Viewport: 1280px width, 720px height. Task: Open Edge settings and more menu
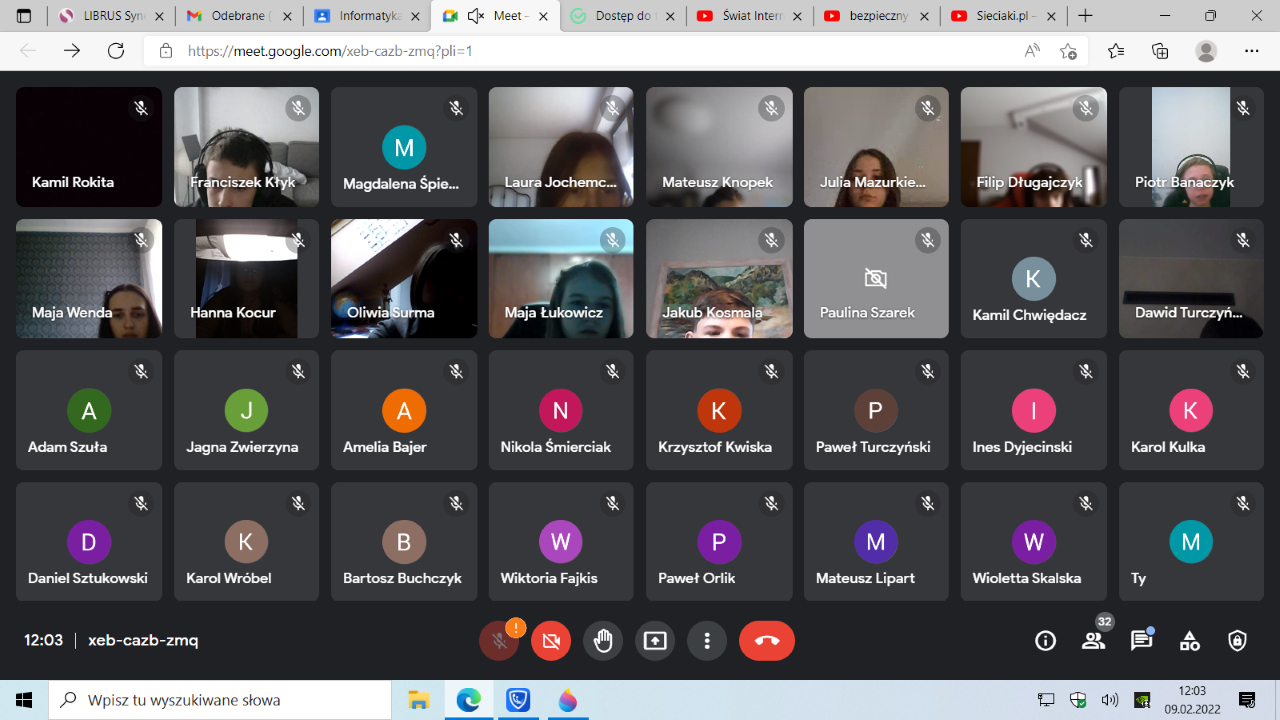tap(1251, 51)
